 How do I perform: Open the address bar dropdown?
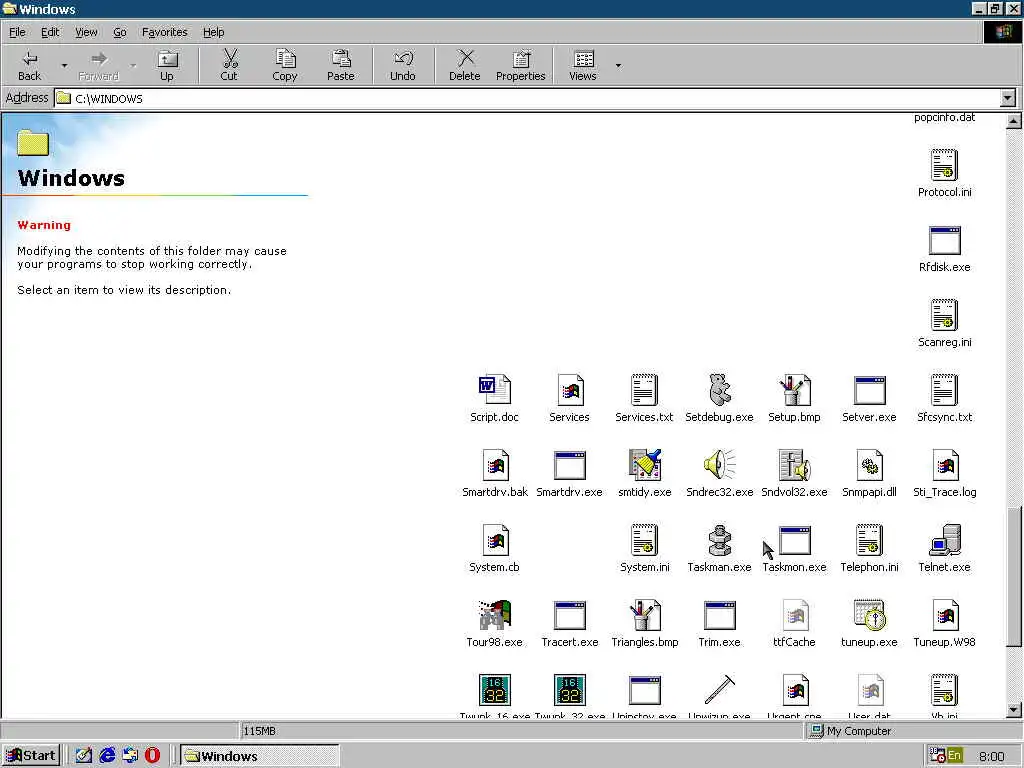(1008, 99)
